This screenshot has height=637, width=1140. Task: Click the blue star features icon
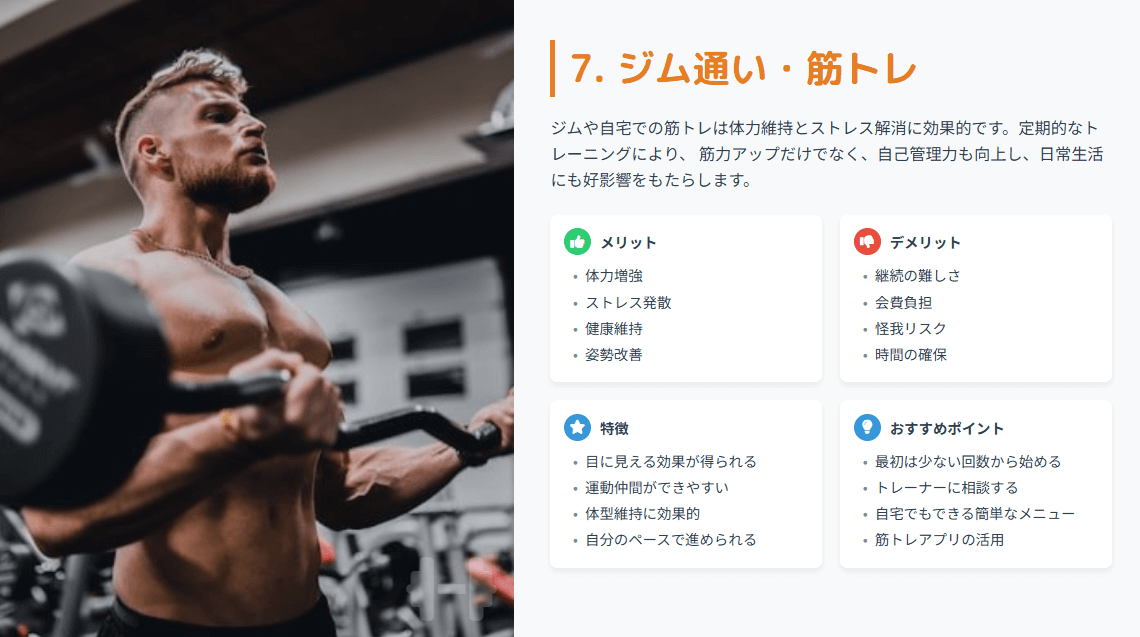tap(577, 428)
